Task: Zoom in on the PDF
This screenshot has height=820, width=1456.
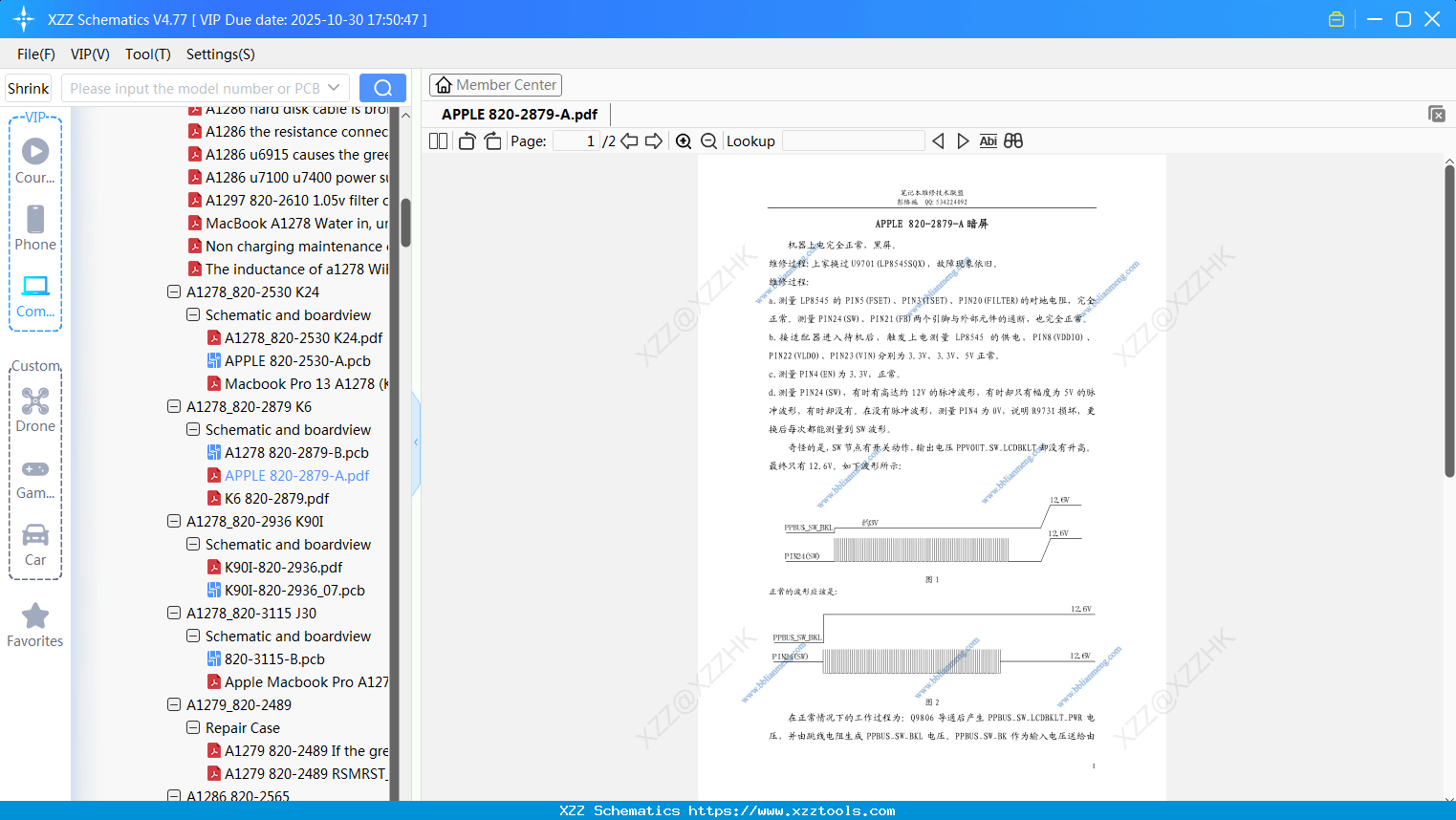Action: click(684, 141)
